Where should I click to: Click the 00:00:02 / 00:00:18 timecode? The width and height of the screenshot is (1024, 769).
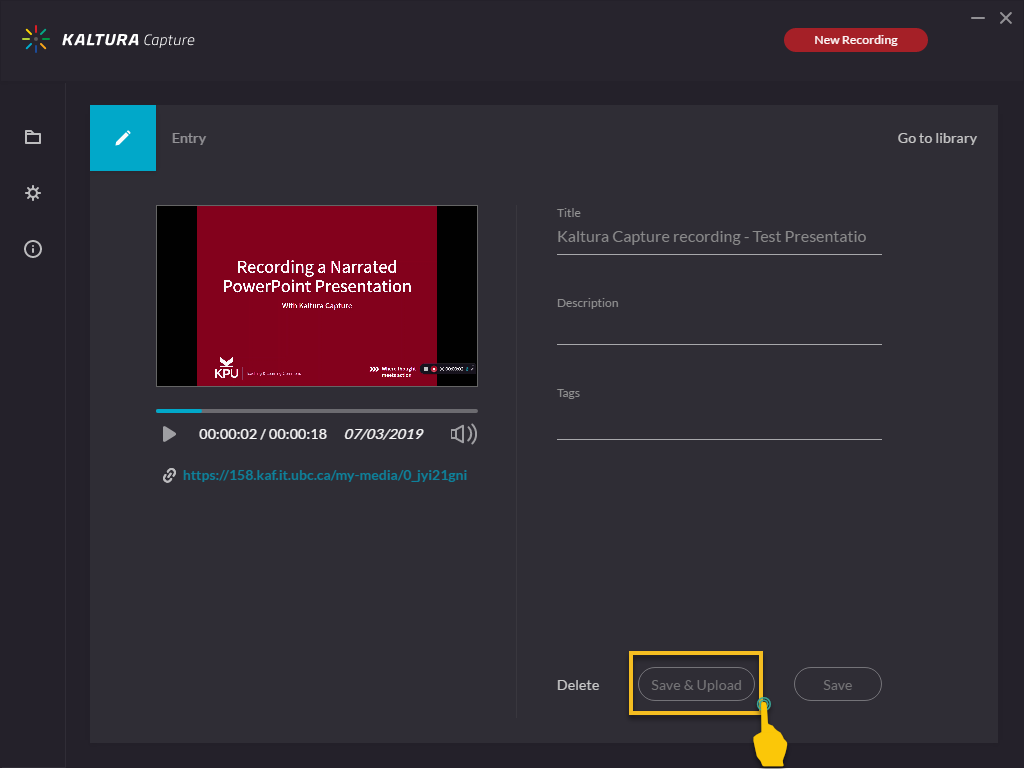click(x=263, y=434)
